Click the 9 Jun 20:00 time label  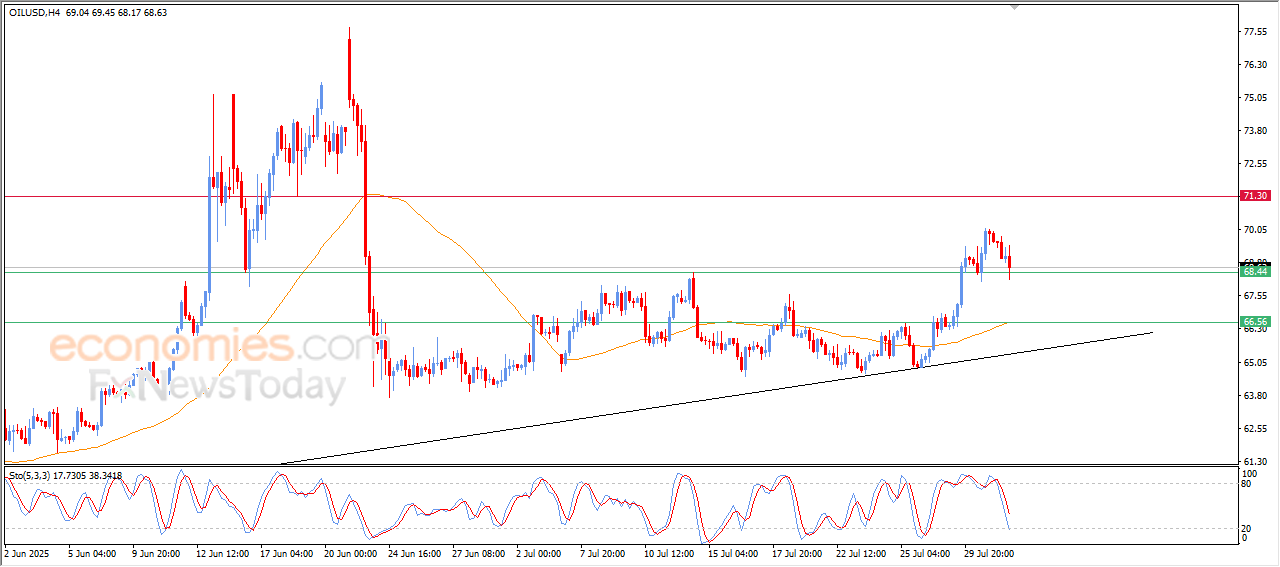pyautogui.click(x=156, y=552)
